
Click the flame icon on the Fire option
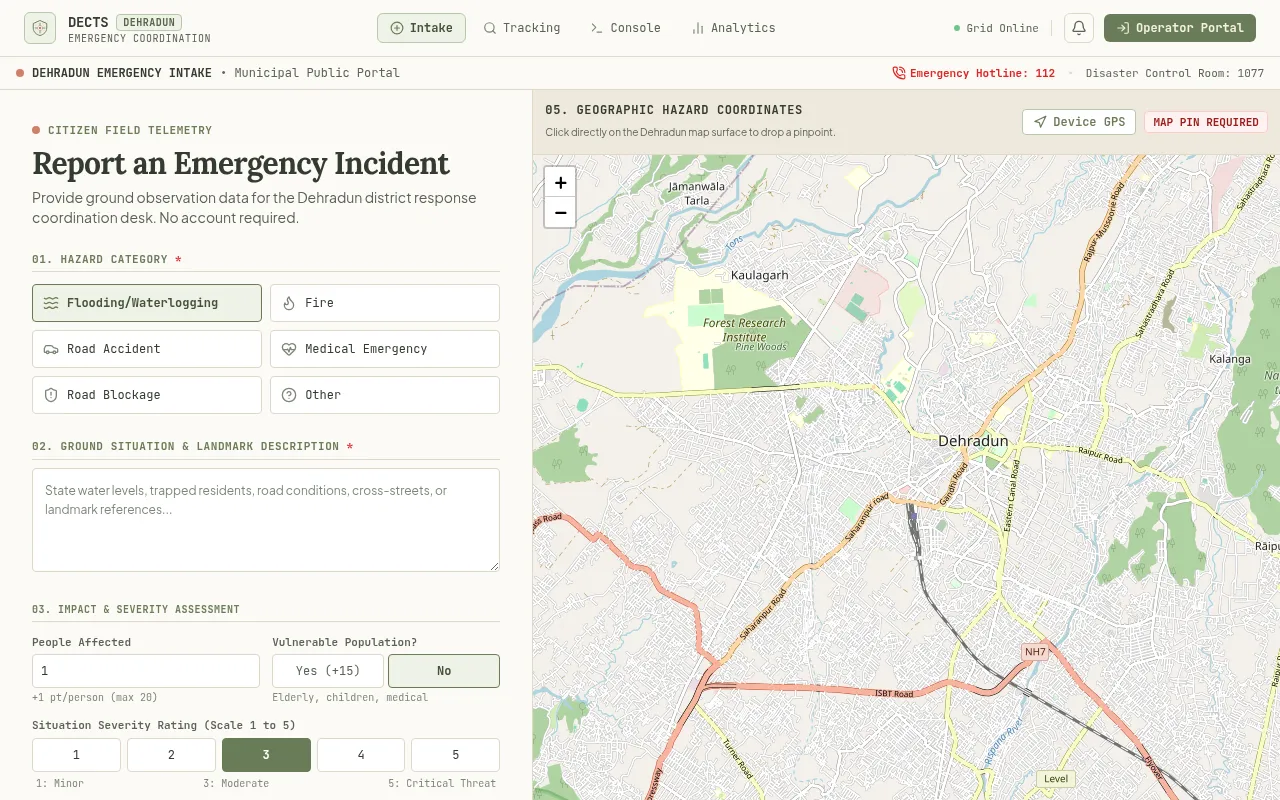pos(289,303)
